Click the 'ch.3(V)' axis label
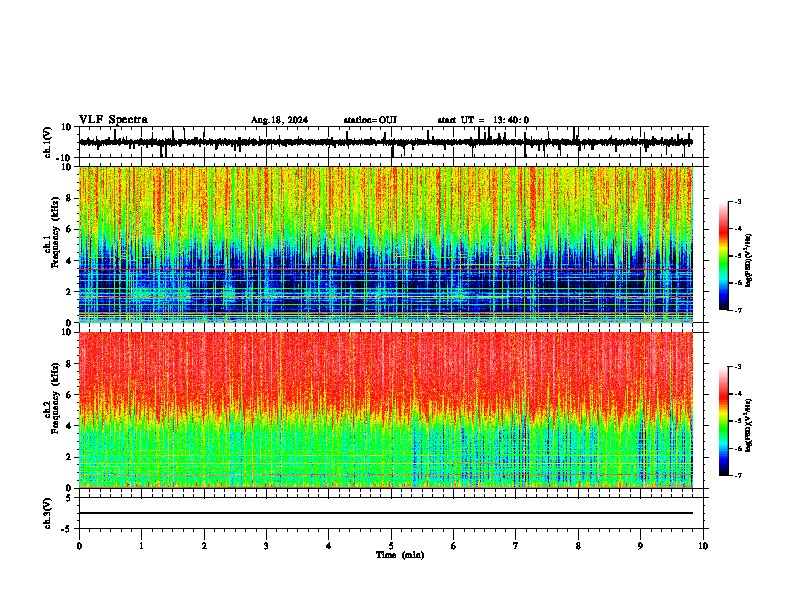The width and height of the screenshot is (792, 612). tap(48, 513)
